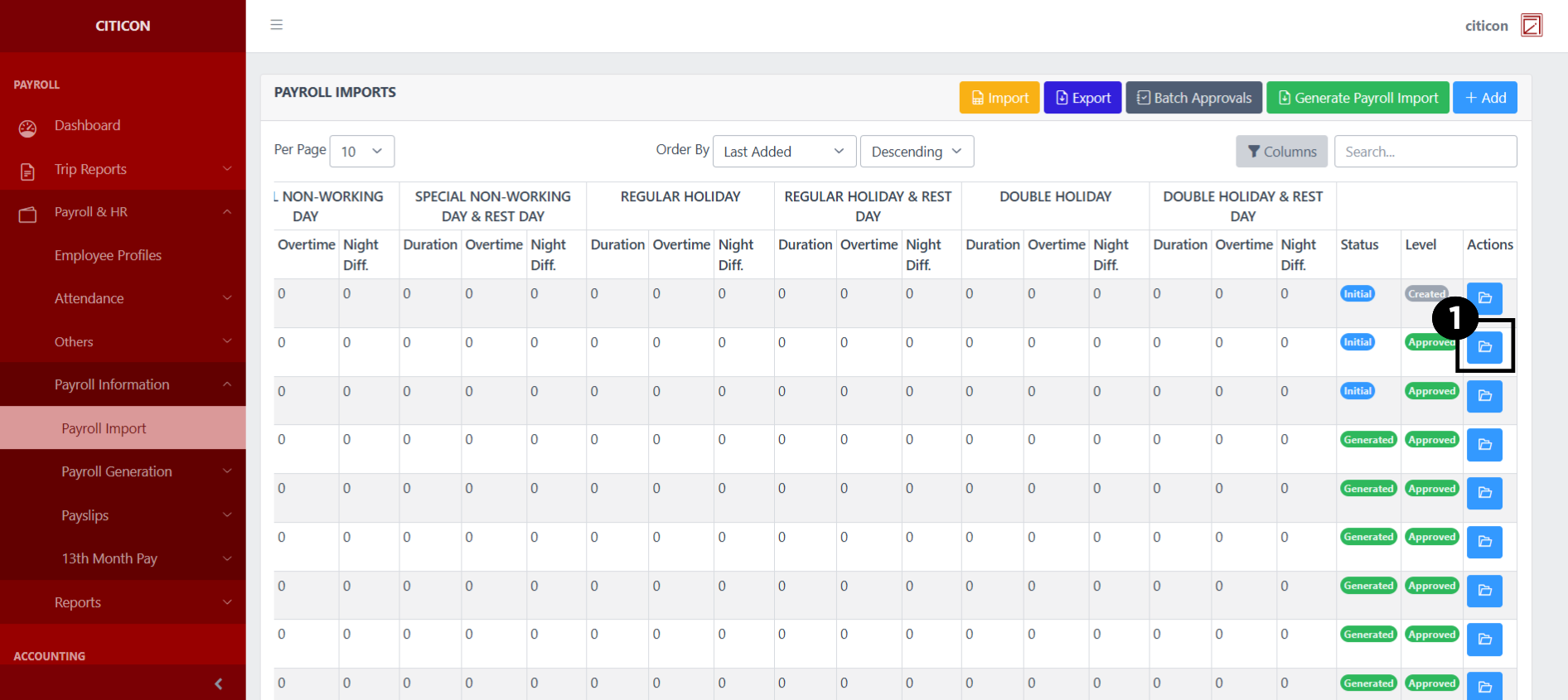
Task: Collapse sidebar with bottom arrow icon
Action: tap(218, 683)
